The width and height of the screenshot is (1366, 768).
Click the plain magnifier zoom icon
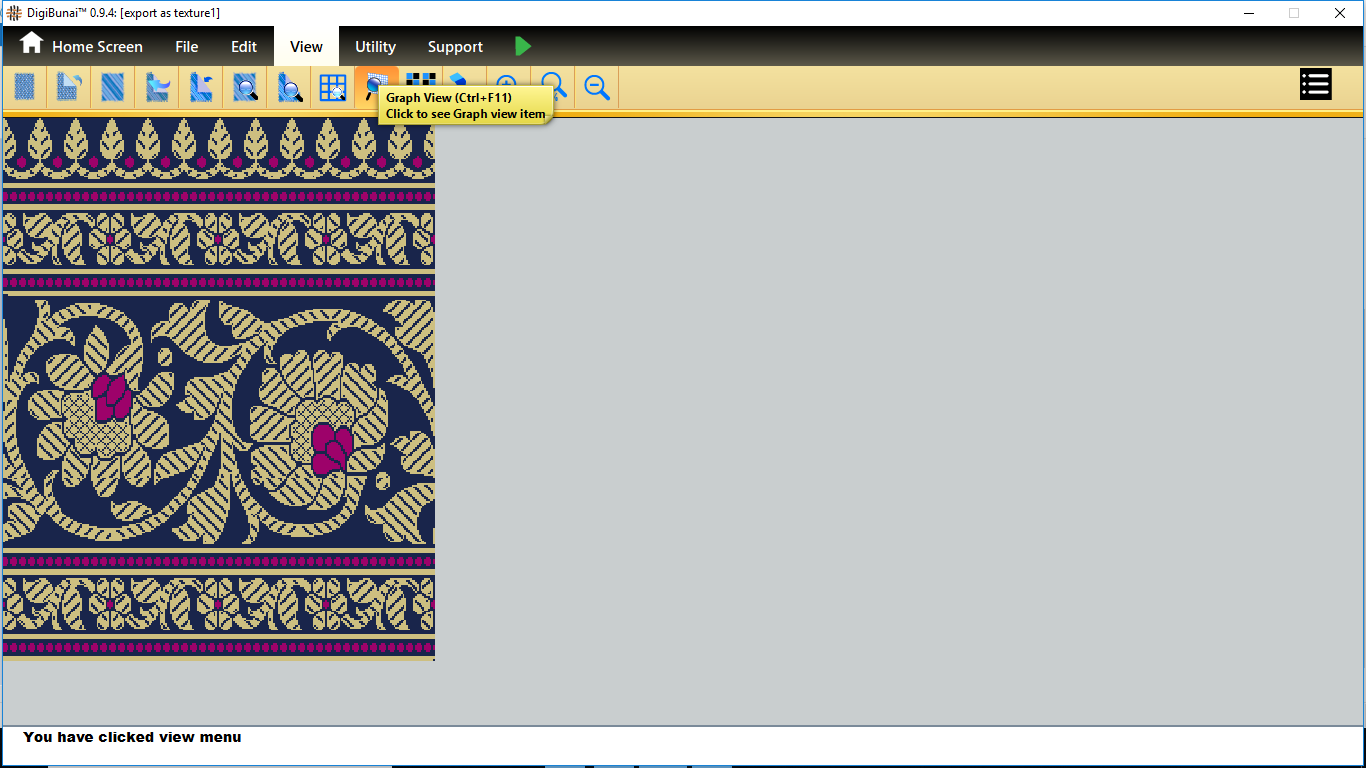click(x=554, y=86)
